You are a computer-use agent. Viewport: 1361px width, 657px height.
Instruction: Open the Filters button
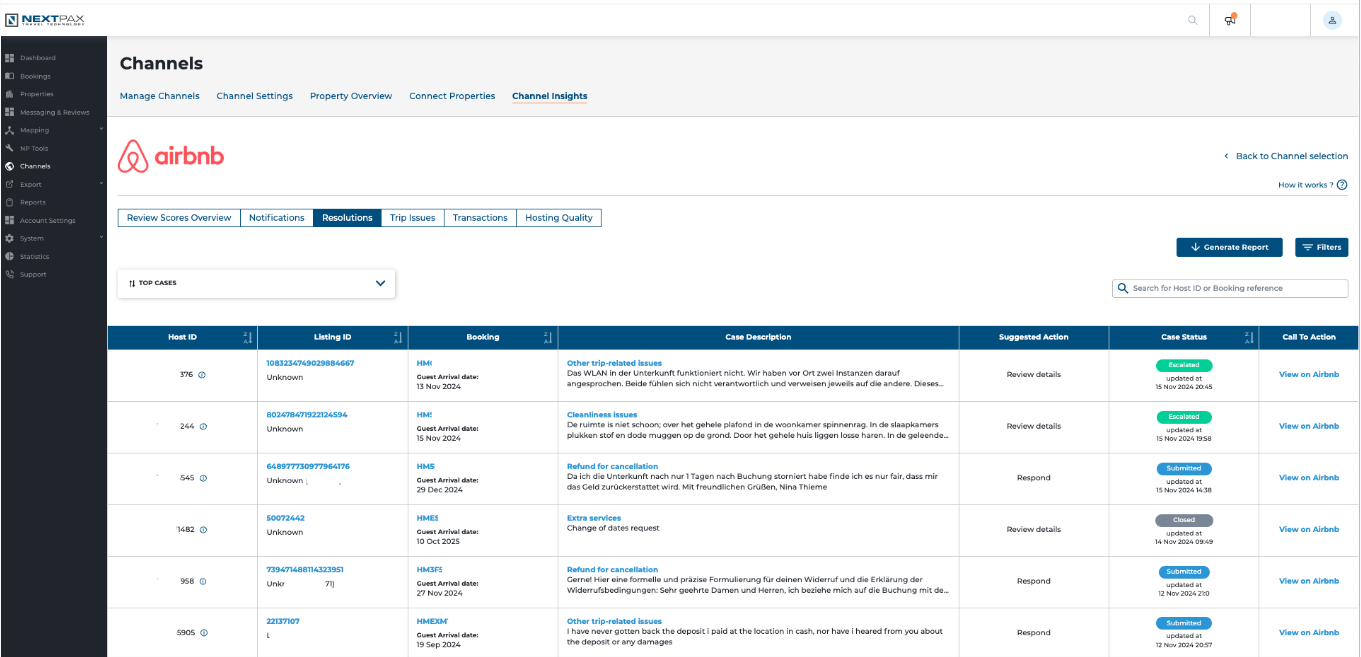click(x=1321, y=247)
